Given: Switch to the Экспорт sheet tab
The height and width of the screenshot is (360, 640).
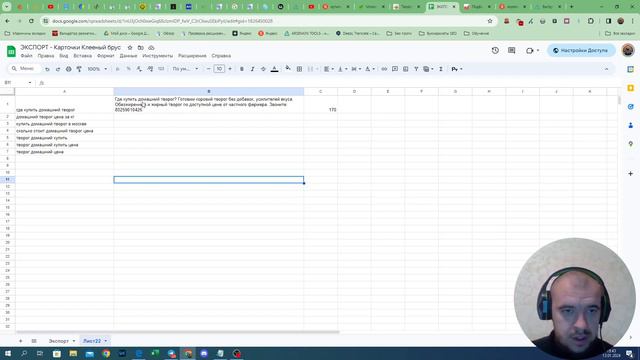Looking at the screenshot, I should [x=59, y=341].
